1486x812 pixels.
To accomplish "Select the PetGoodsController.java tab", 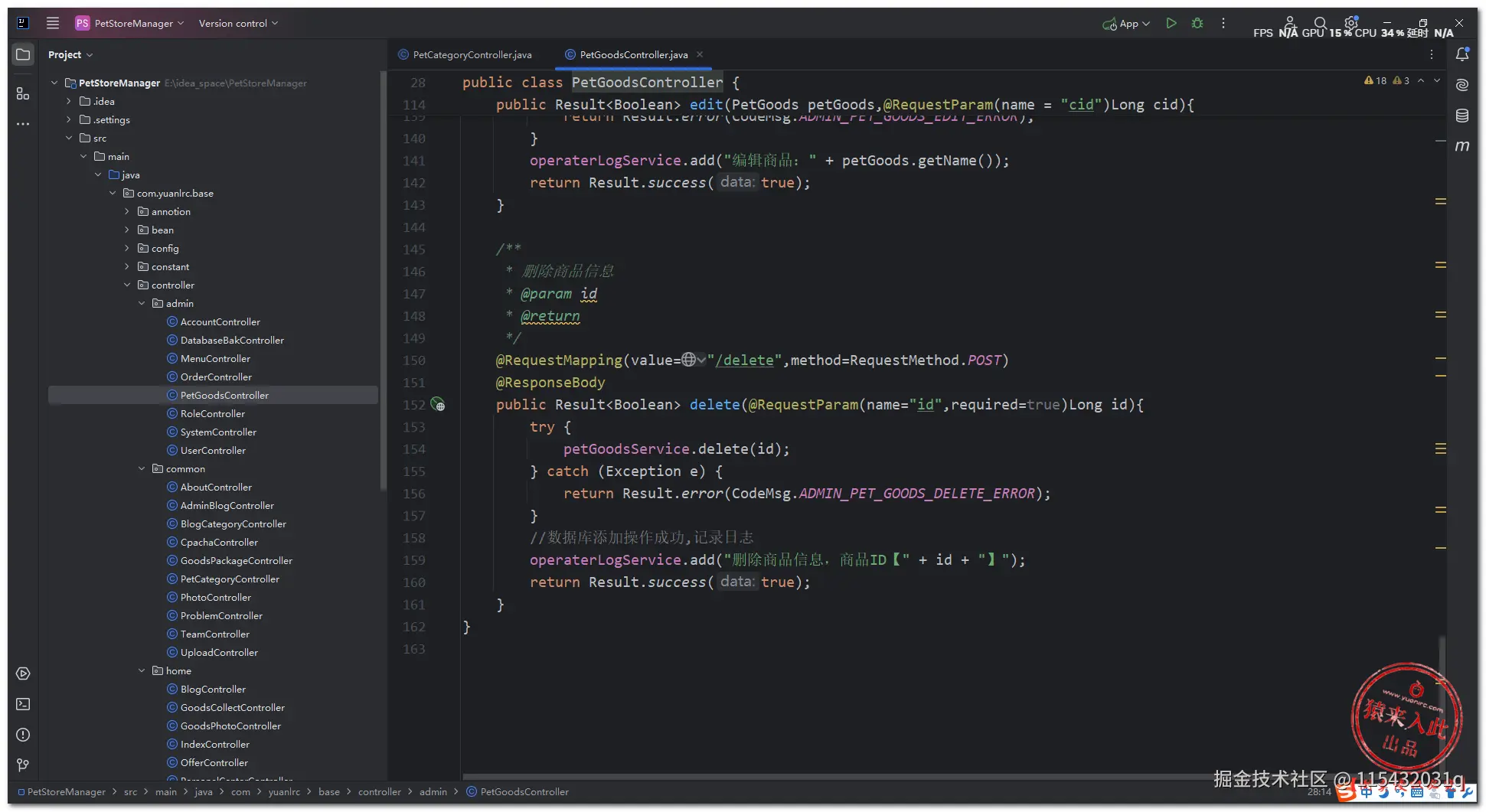I will 634,54.
